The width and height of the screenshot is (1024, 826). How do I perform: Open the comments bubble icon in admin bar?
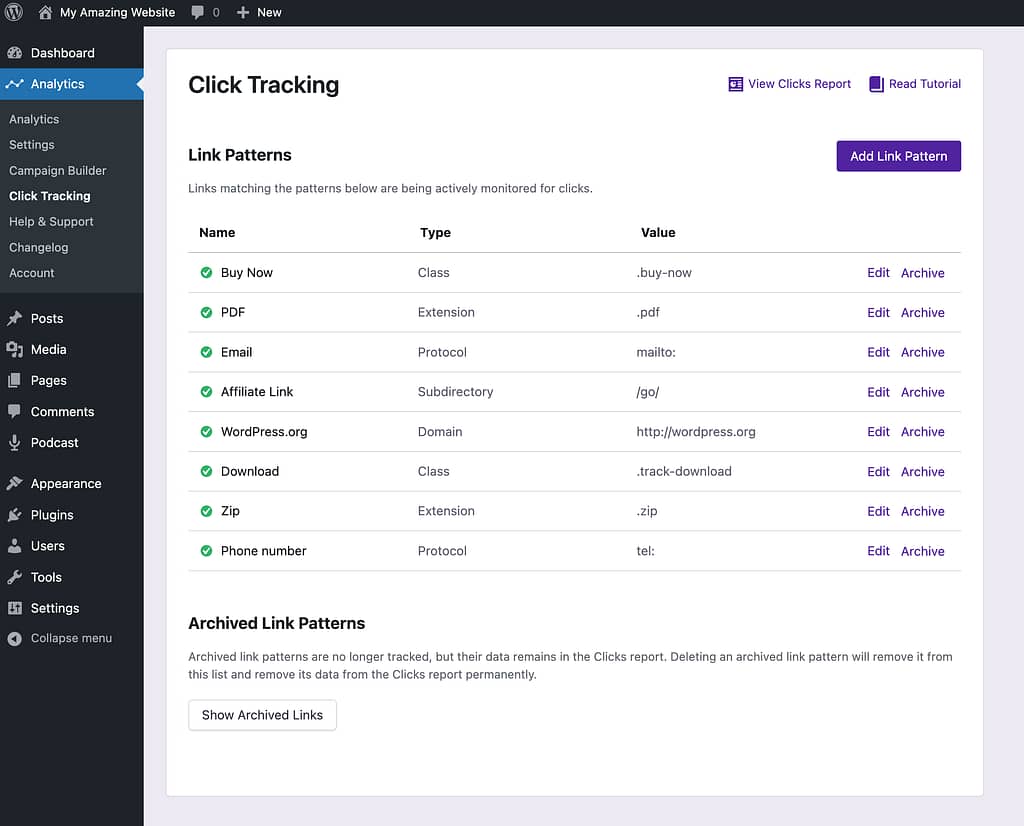(x=198, y=12)
